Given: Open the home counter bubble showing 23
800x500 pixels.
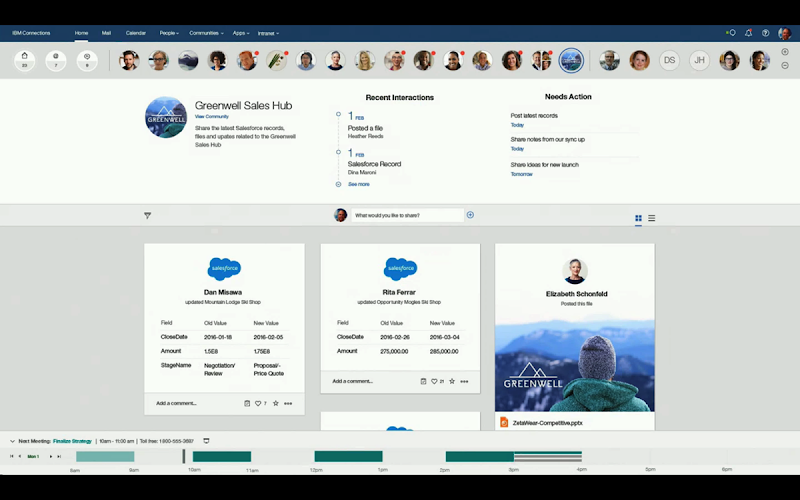Looking at the screenshot, I should tap(24, 60).
